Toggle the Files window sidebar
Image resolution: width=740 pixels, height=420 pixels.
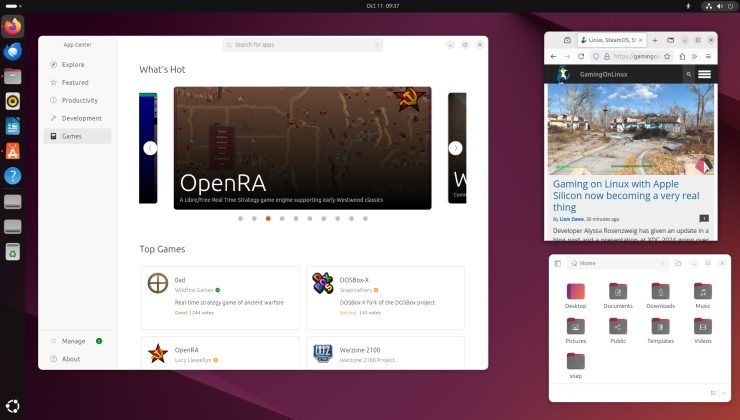pos(557,263)
